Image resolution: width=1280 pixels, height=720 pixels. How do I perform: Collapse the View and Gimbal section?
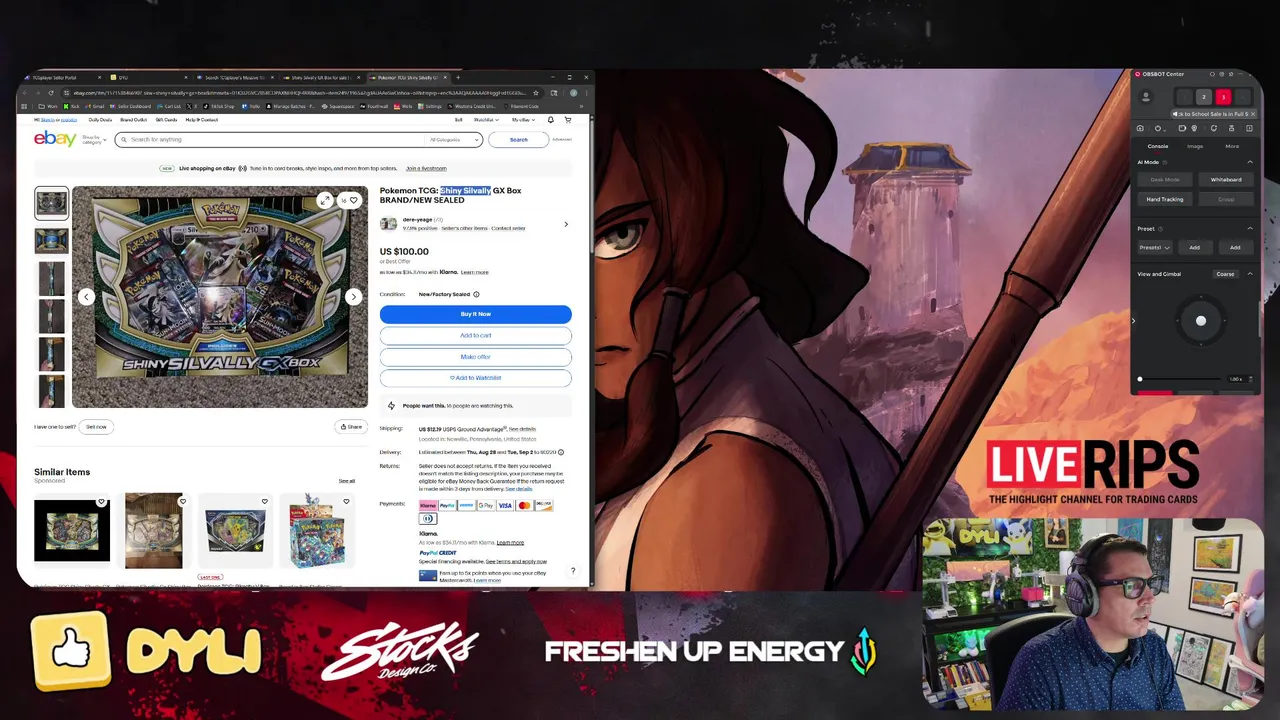click(1249, 274)
